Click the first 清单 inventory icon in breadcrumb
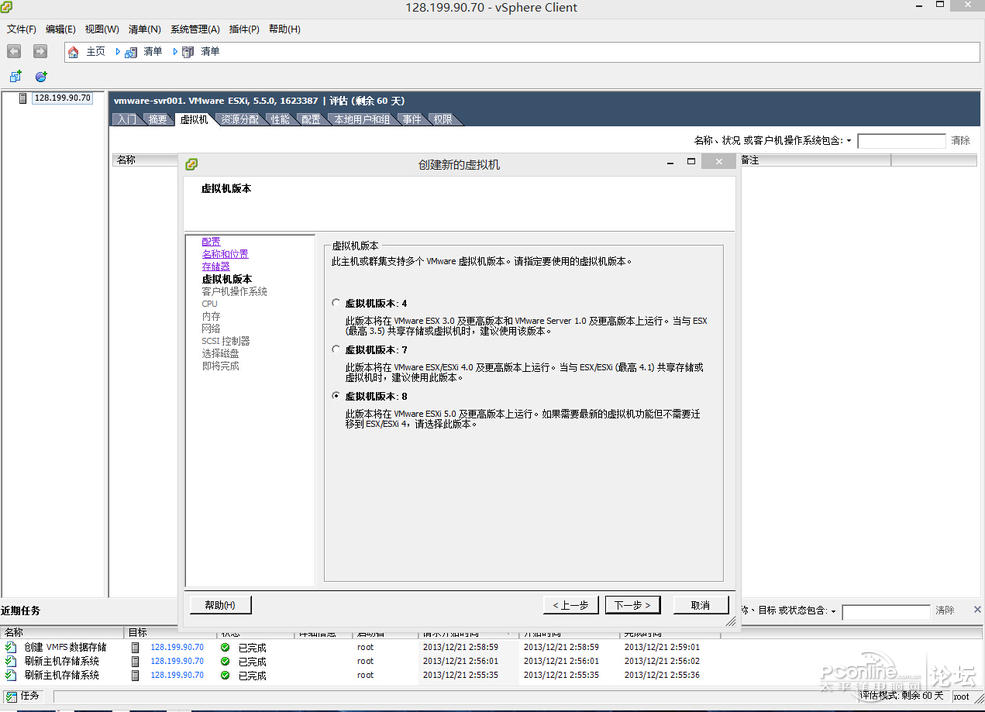Screen dimensions: 985x712 click(x=131, y=52)
